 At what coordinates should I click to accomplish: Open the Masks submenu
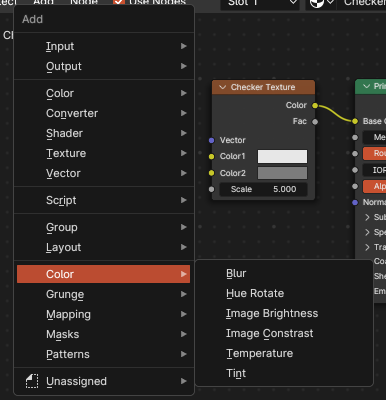pyautogui.click(x=103, y=334)
